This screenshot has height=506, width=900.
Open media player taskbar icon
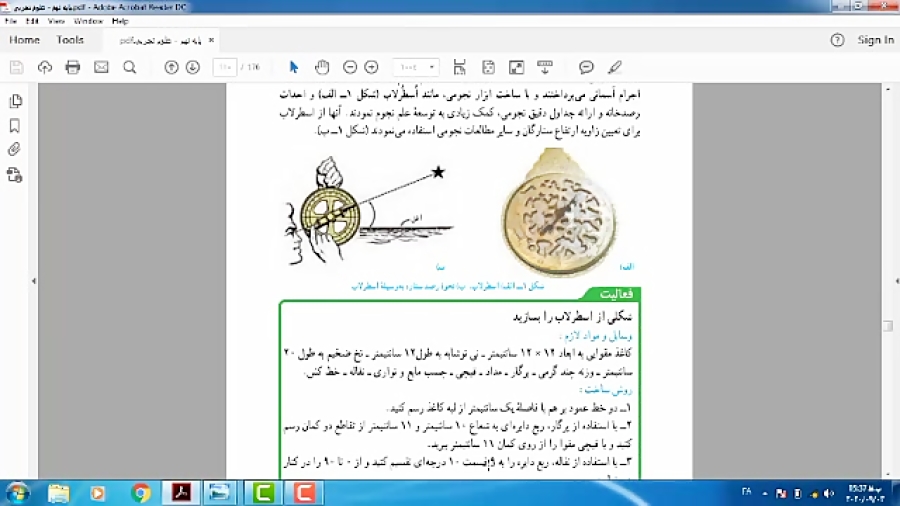98,493
